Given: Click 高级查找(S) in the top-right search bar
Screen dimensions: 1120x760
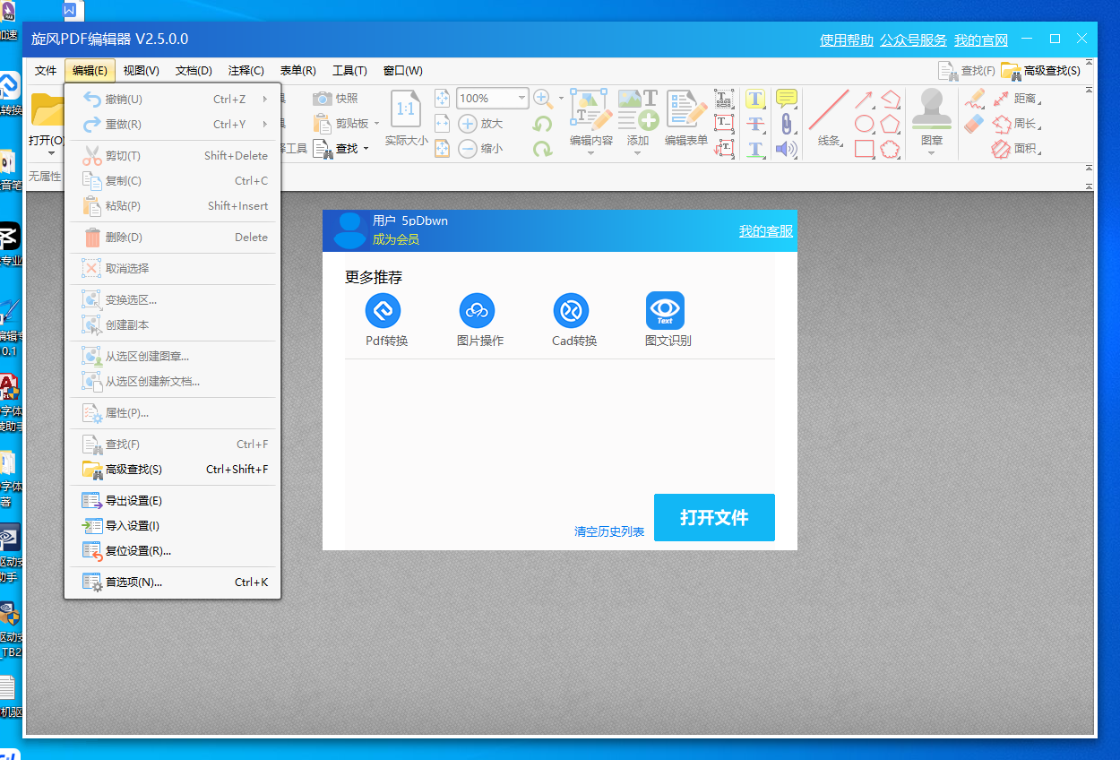Looking at the screenshot, I should tap(1041, 71).
